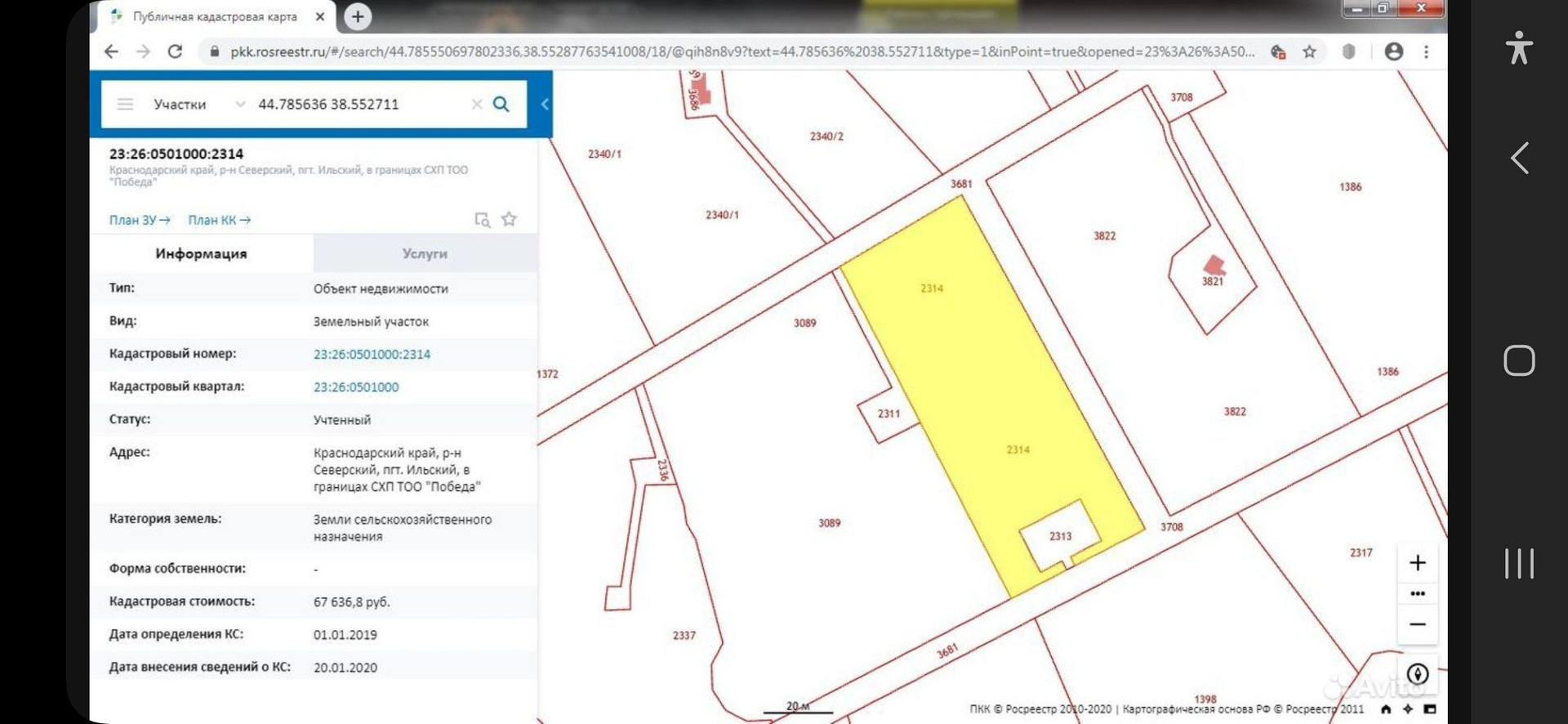Close the Публичная кадастровая карта tab

pos(320,16)
